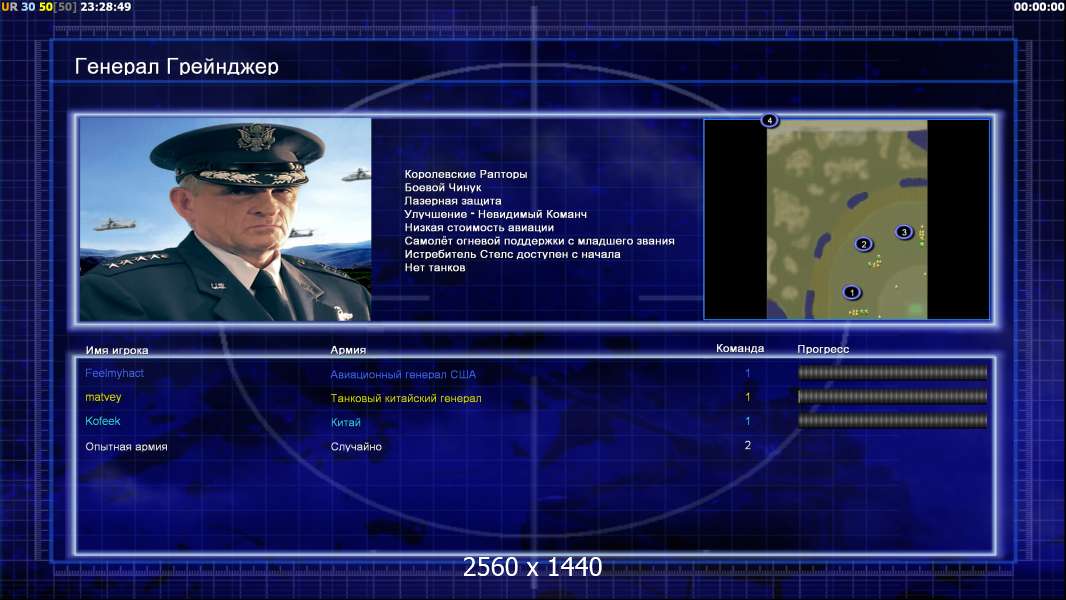Click column header 'Имя игрока'

[x=117, y=351]
